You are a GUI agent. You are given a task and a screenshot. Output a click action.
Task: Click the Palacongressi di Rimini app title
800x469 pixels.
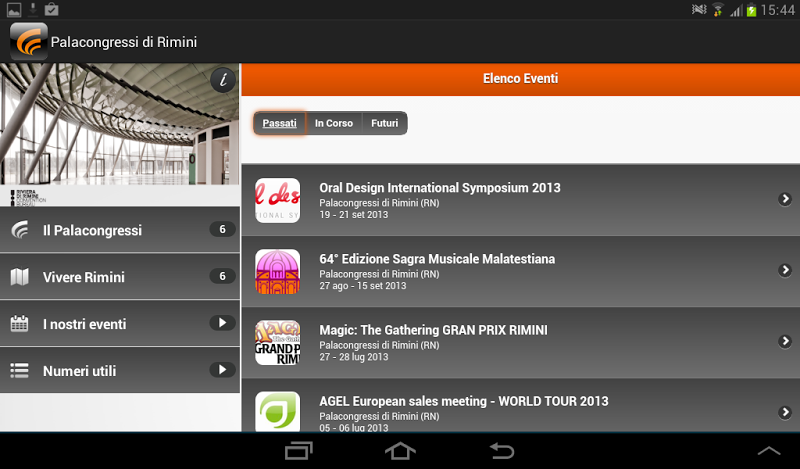[123, 42]
